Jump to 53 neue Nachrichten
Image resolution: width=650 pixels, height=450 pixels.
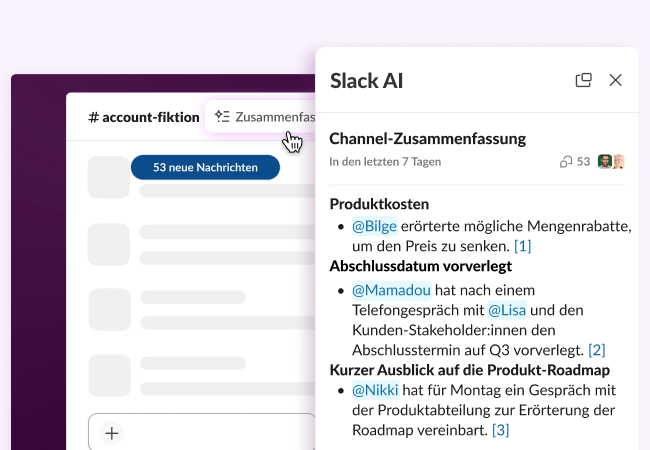205,167
